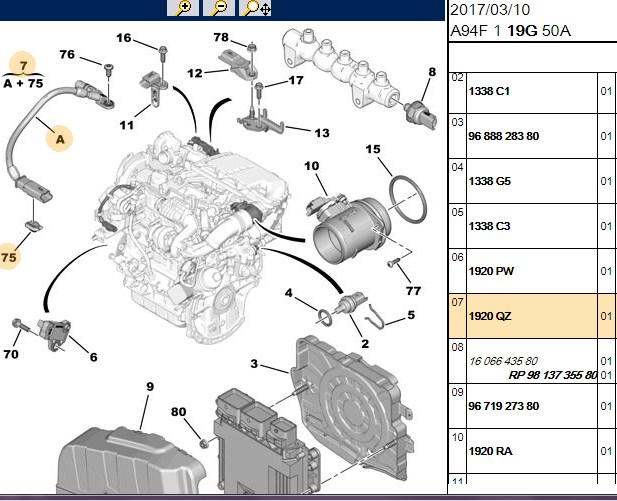Viewport: 617px width, 501px height.
Task: Click part number 1920 RA
Action: click(490, 451)
